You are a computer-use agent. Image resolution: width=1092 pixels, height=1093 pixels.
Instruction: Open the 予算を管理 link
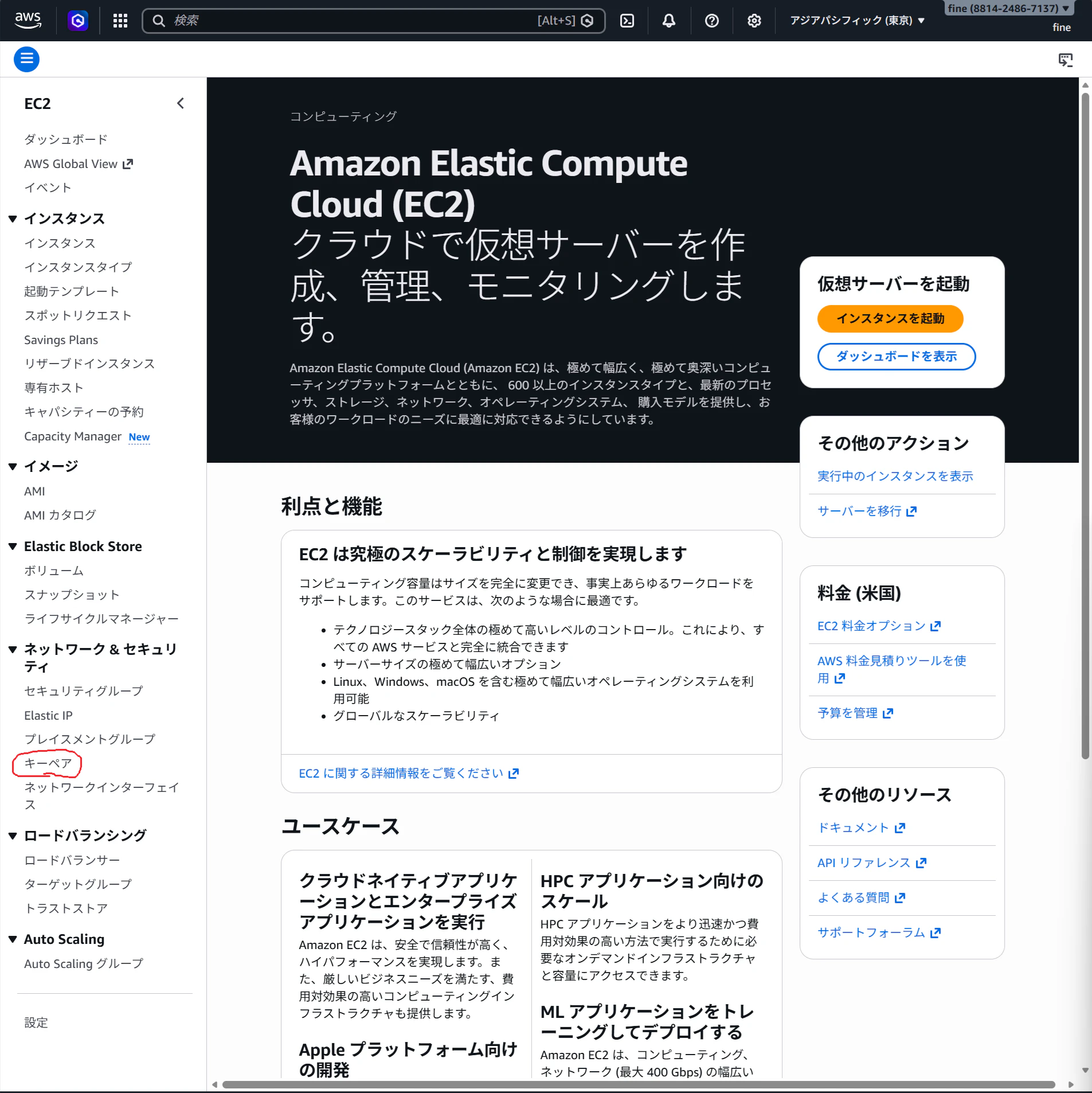click(x=855, y=713)
